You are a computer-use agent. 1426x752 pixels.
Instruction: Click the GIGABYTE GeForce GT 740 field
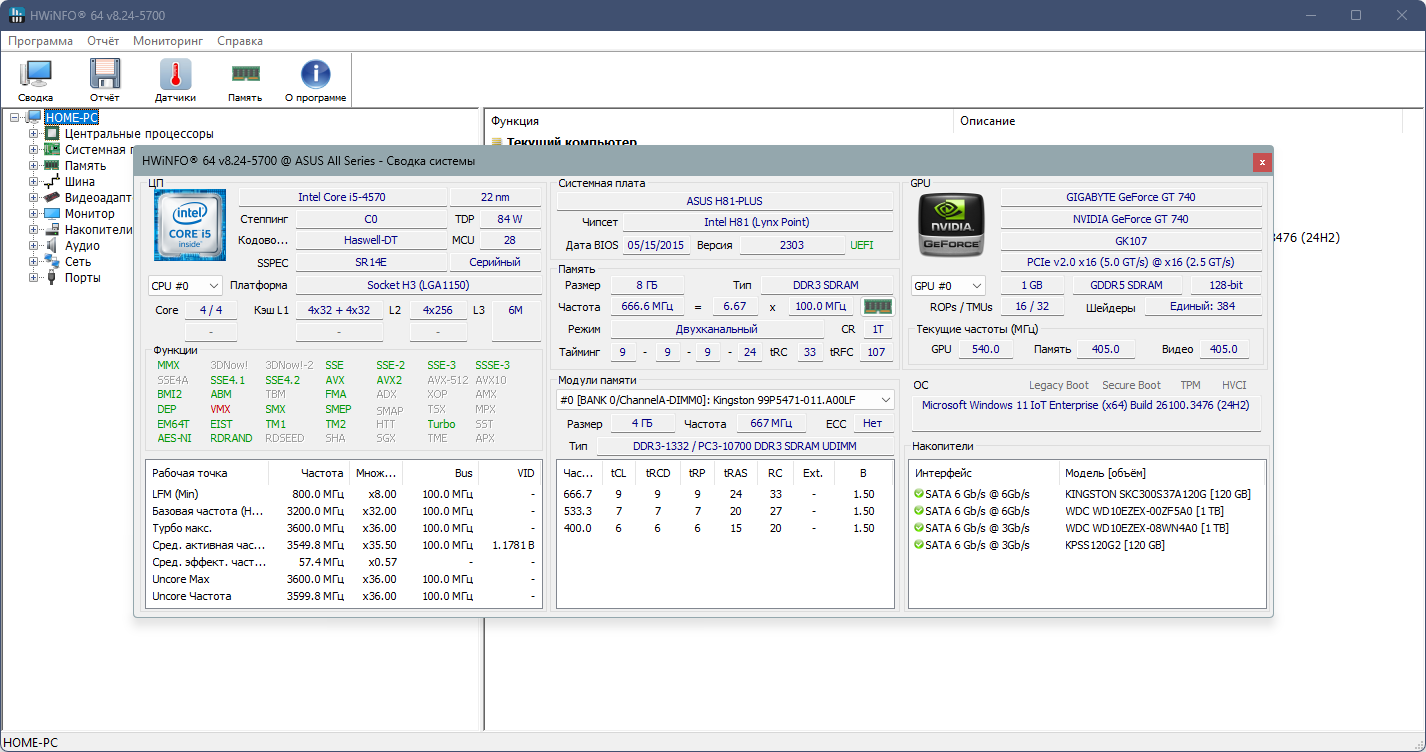point(1131,197)
